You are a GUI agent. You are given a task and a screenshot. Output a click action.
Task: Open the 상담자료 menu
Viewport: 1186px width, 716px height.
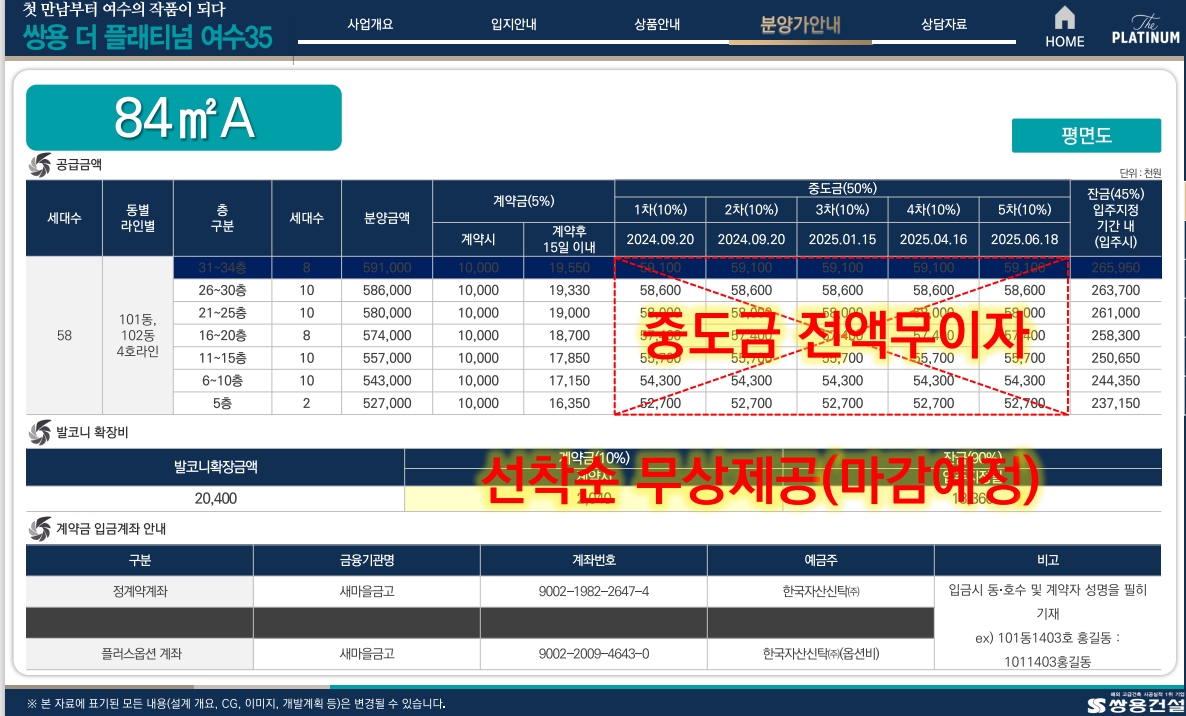(x=944, y=24)
